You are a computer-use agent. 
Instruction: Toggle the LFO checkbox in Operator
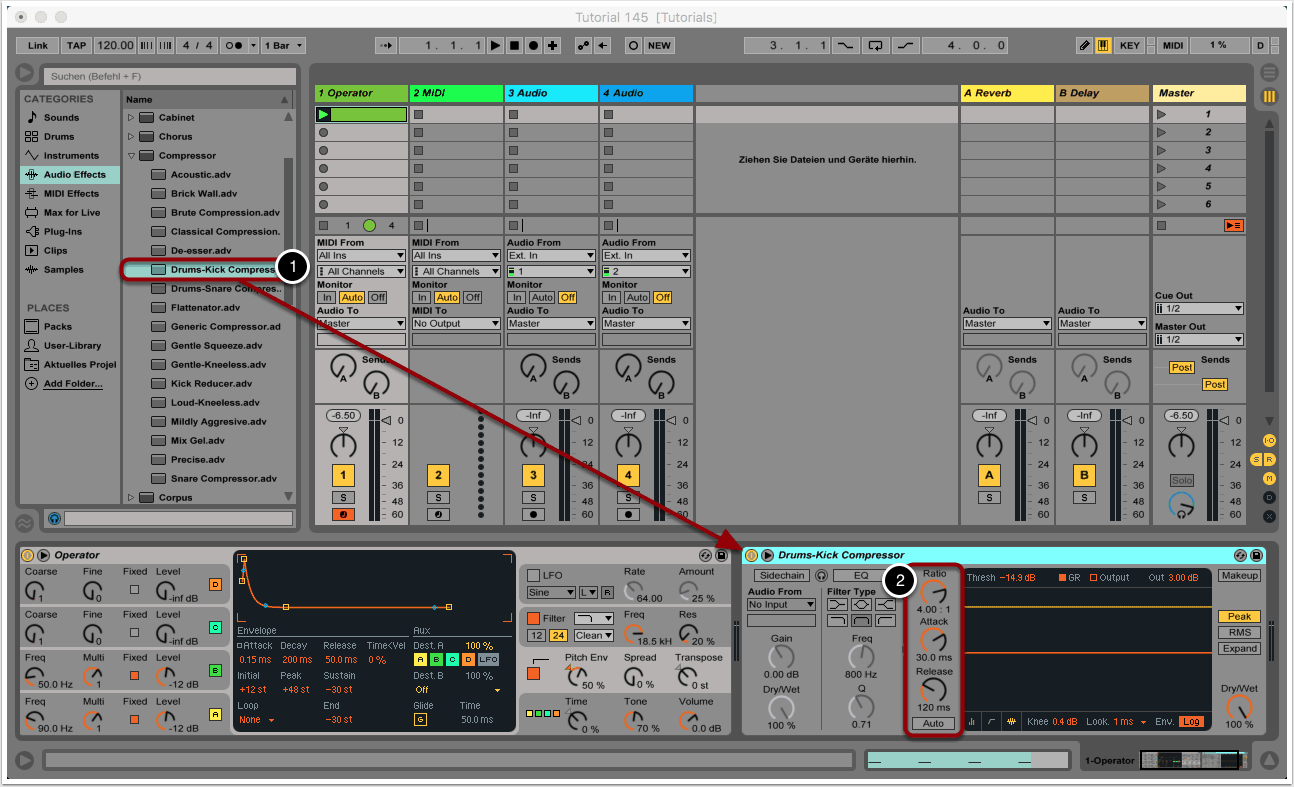click(x=533, y=575)
